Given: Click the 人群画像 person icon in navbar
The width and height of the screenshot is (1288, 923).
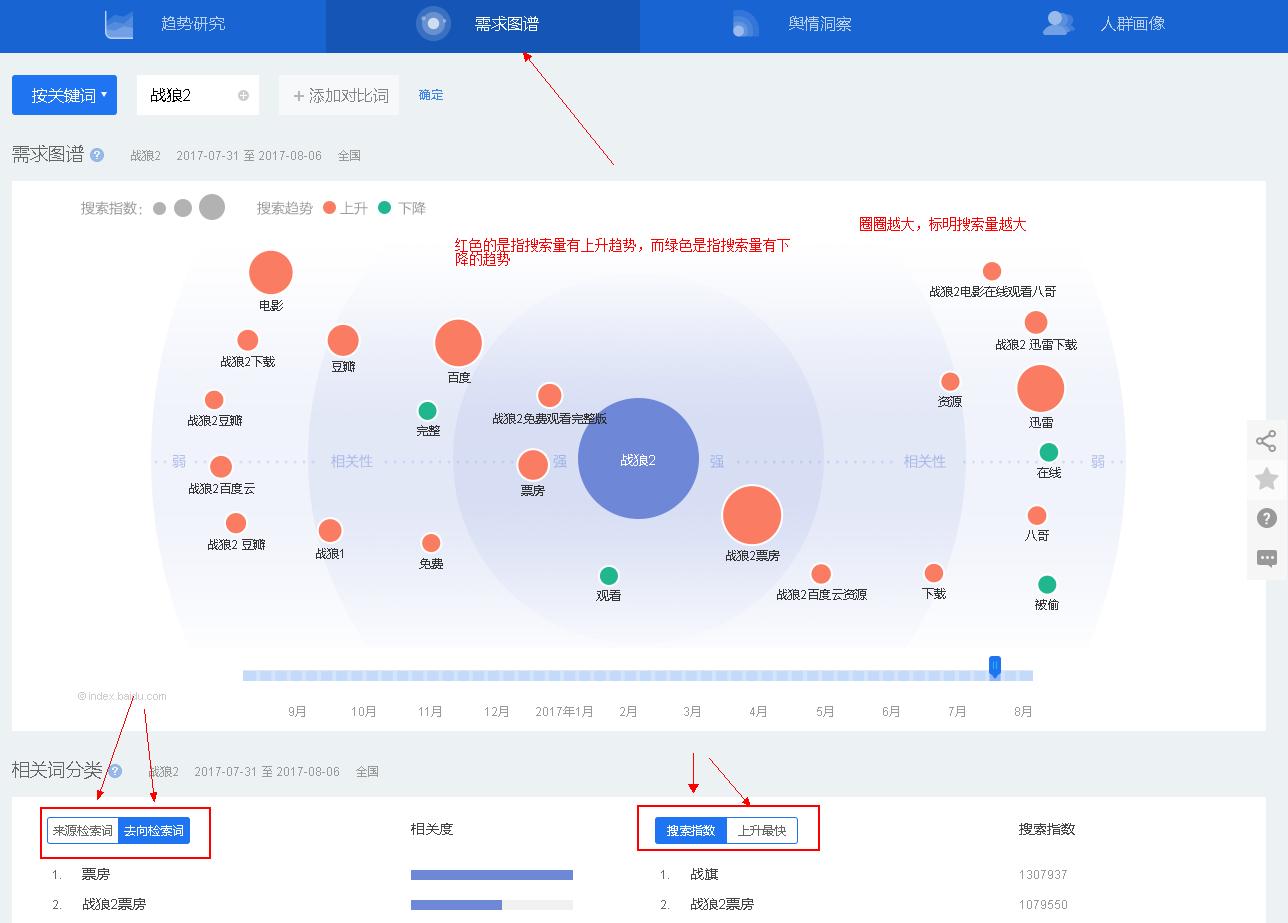Looking at the screenshot, I should coord(1058,22).
